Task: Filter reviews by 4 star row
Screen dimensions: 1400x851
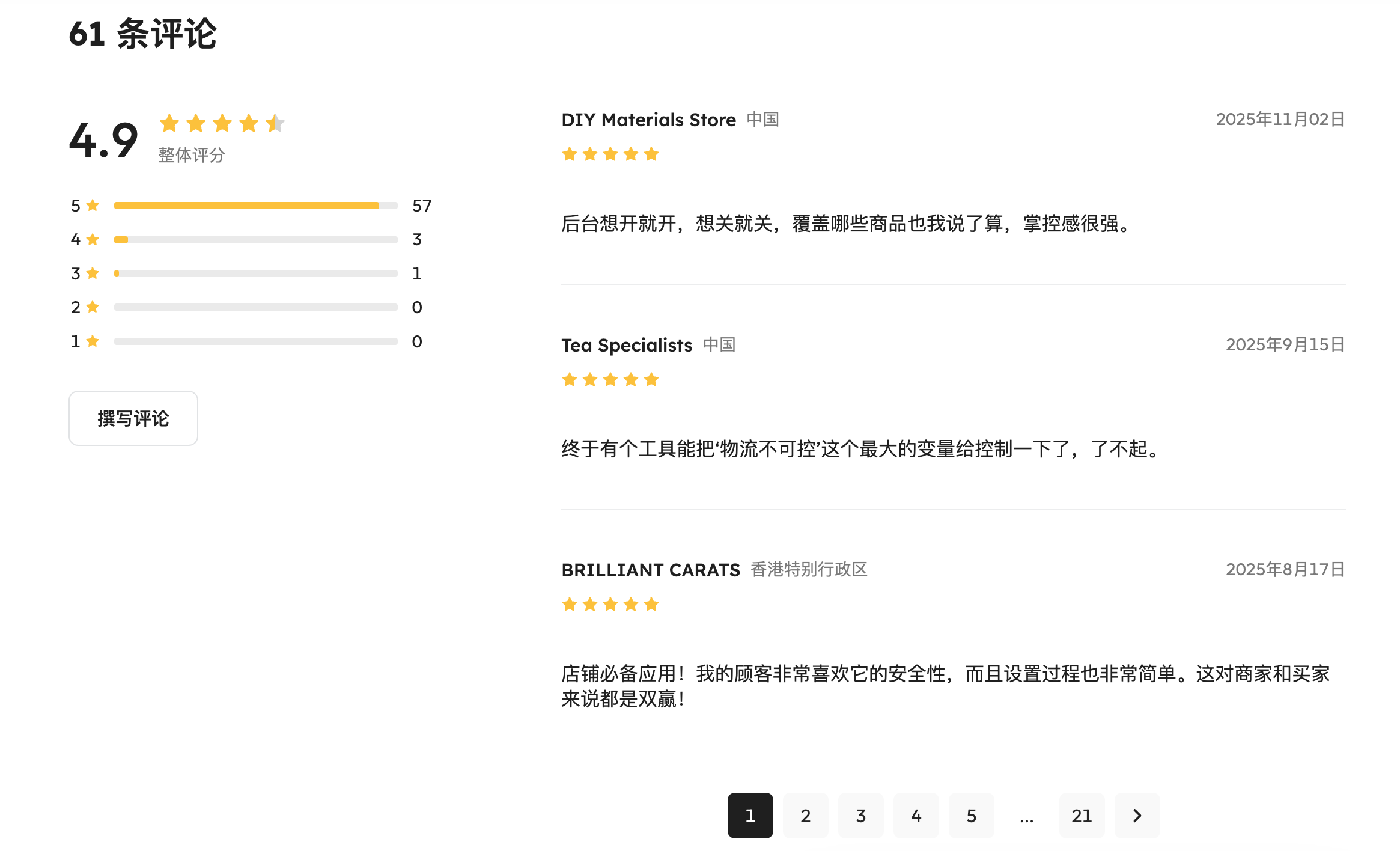Action: (x=255, y=240)
